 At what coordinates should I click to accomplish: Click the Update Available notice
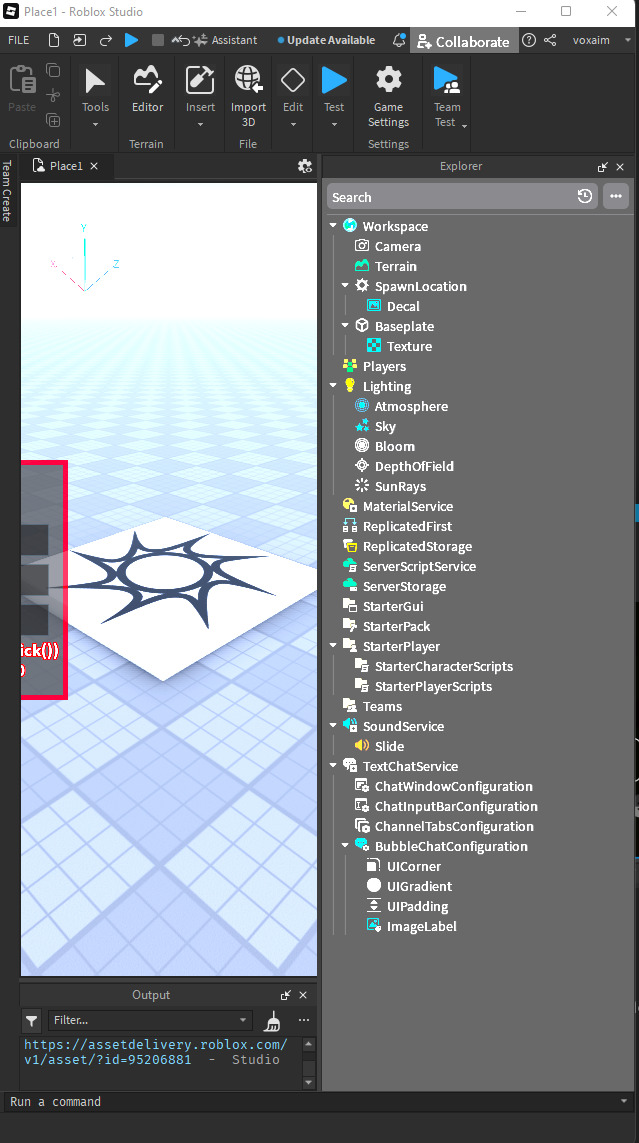(x=326, y=40)
